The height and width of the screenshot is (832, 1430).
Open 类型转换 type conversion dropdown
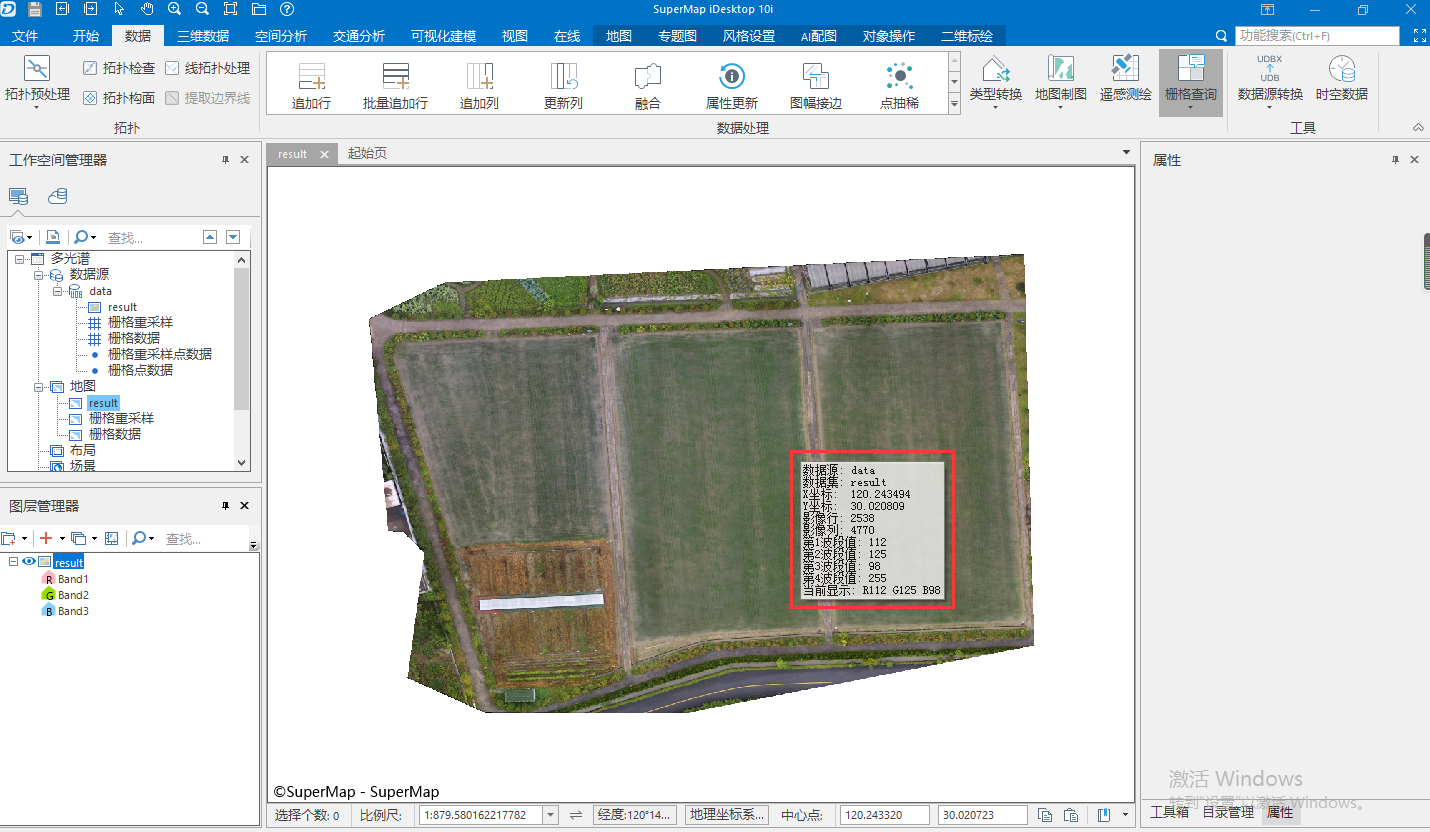point(995,107)
